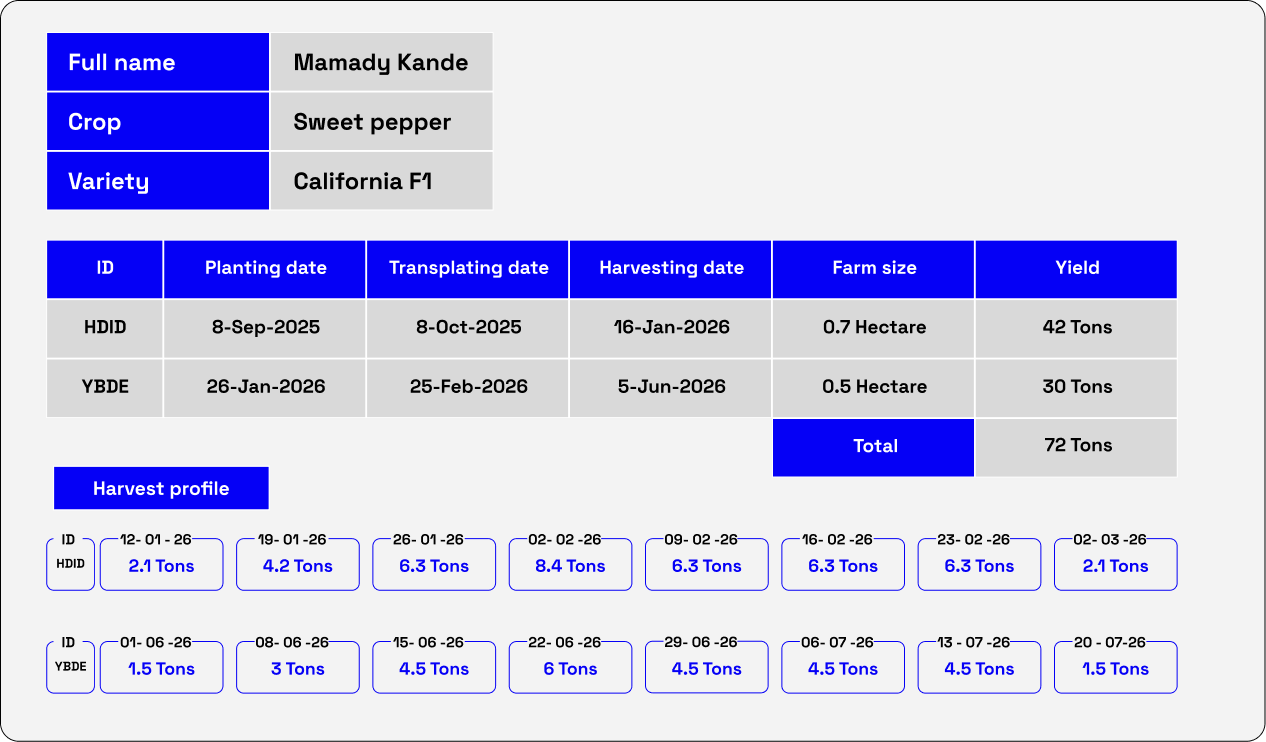Select the Sweet pepper crop field
Viewport: 1266px width, 742px height.
tap(381, 122)
